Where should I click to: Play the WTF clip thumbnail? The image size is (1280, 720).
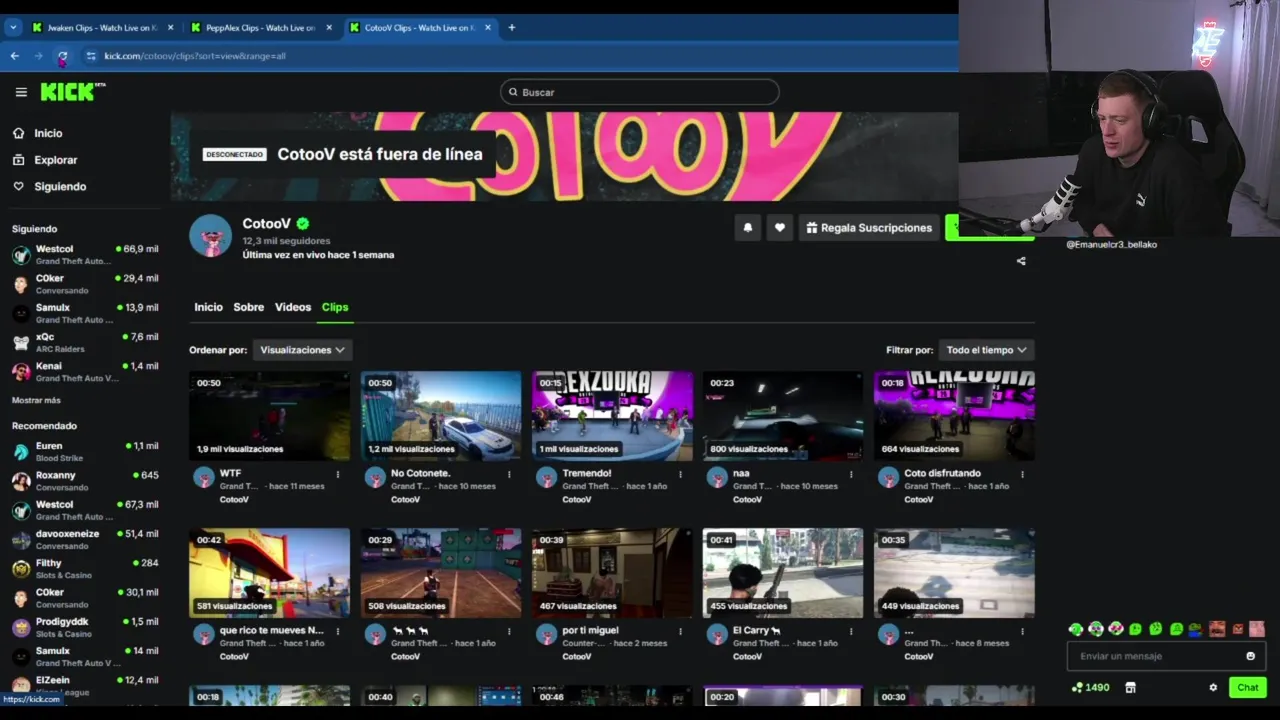(270, 416)
